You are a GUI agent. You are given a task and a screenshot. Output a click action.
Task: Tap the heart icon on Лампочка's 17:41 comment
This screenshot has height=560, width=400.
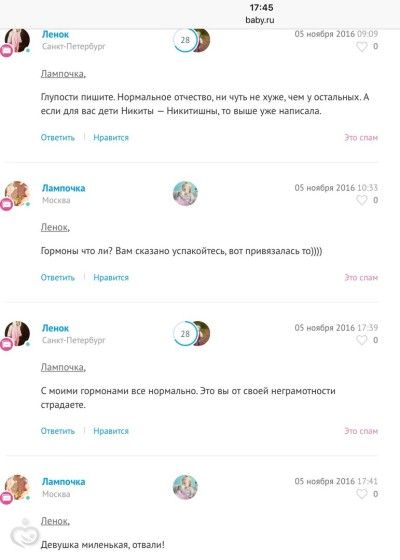coord(362,494)
